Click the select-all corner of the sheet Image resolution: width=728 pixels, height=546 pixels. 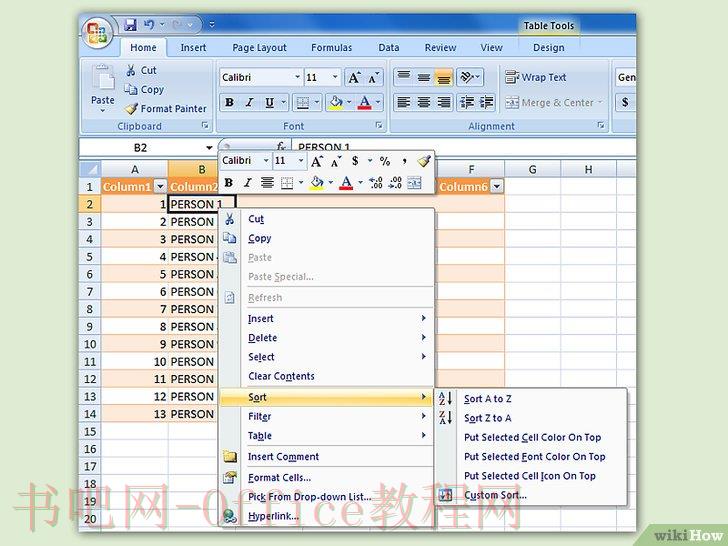(91, 169)
